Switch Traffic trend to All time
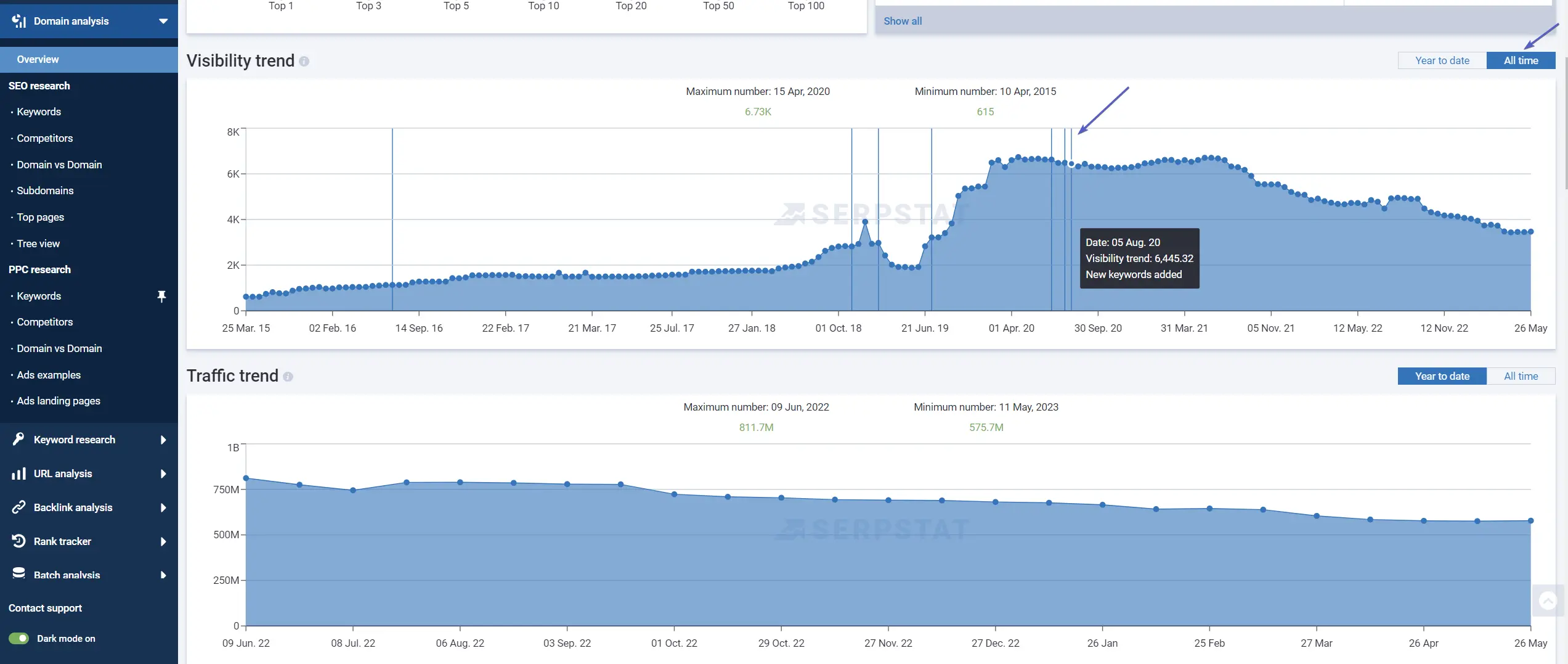The height and width of the screenshot is (664, 1568). [1521, 375]
